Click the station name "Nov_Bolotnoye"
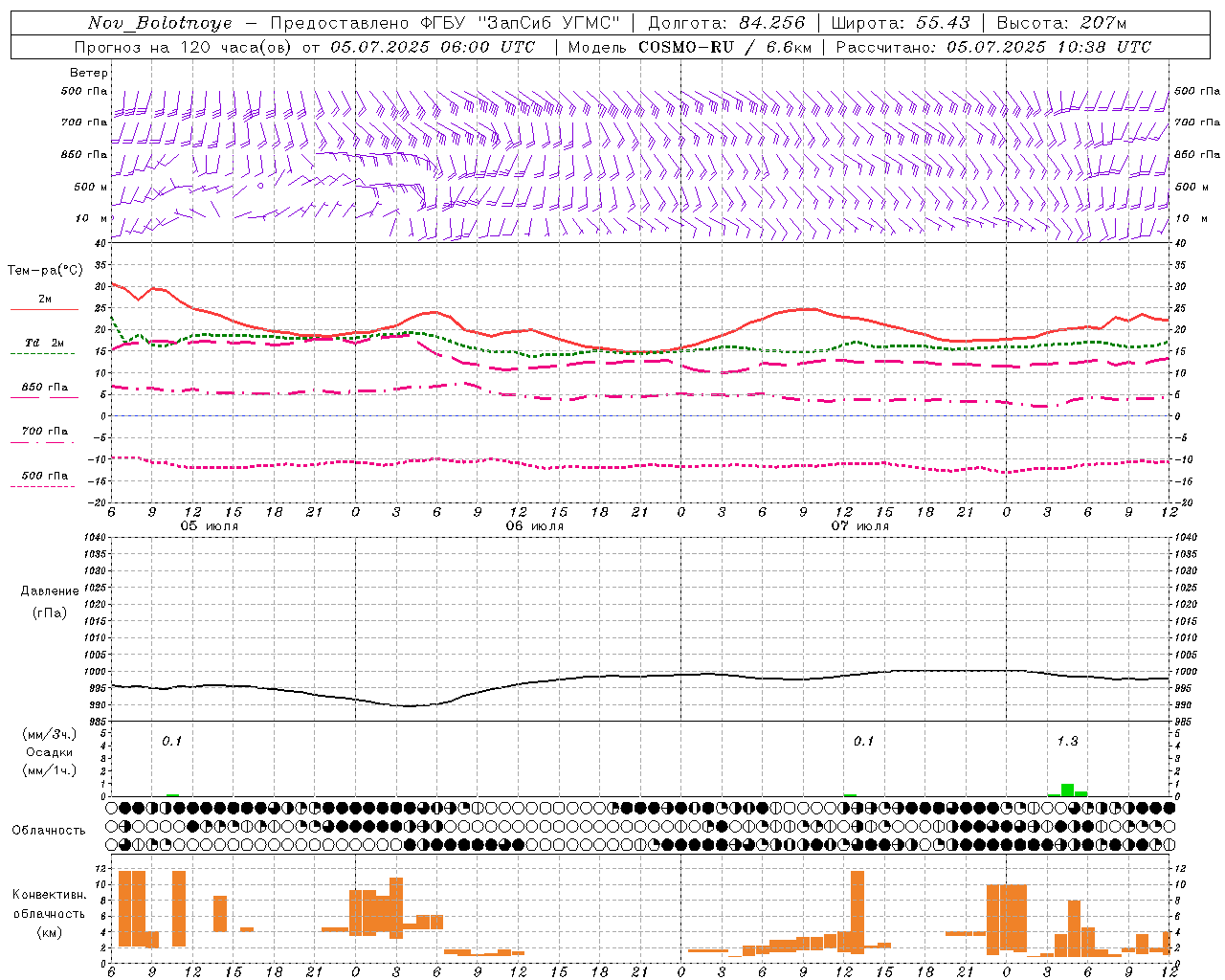This screenshot has height=980, width=1225. (160, 23)
